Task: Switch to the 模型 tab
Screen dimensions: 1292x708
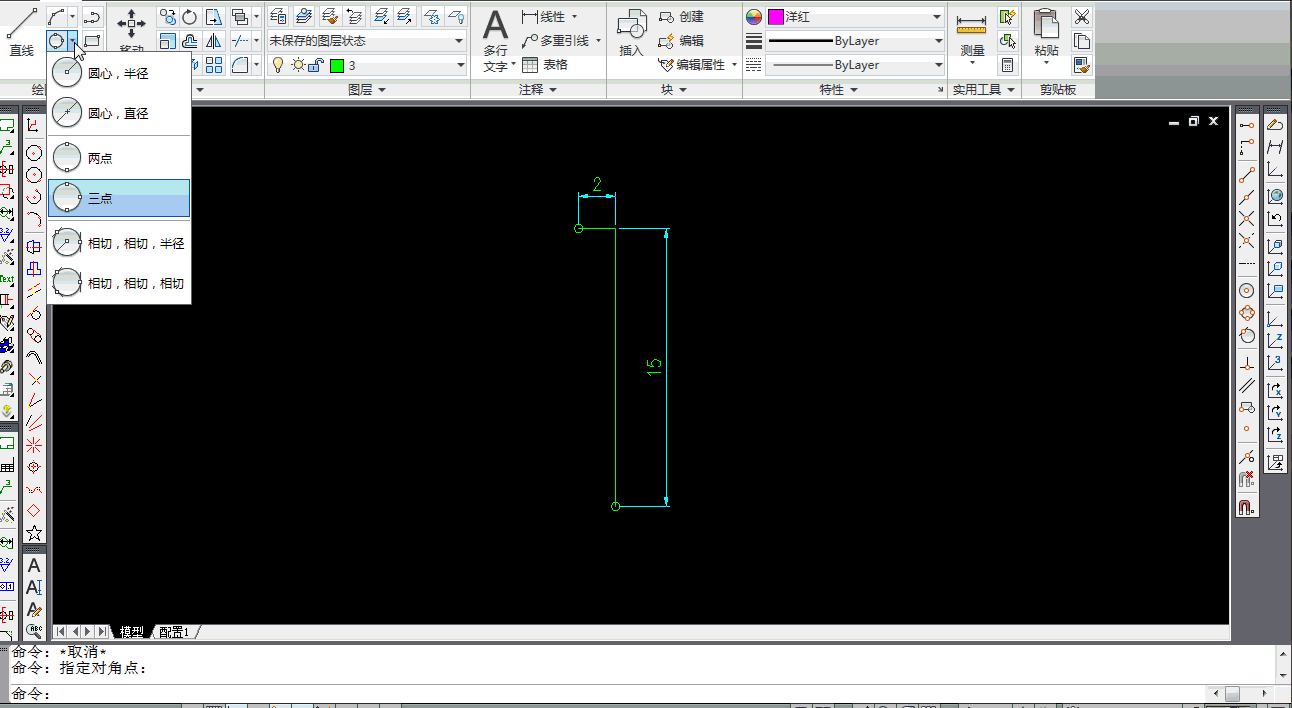Action: (132, 632)
